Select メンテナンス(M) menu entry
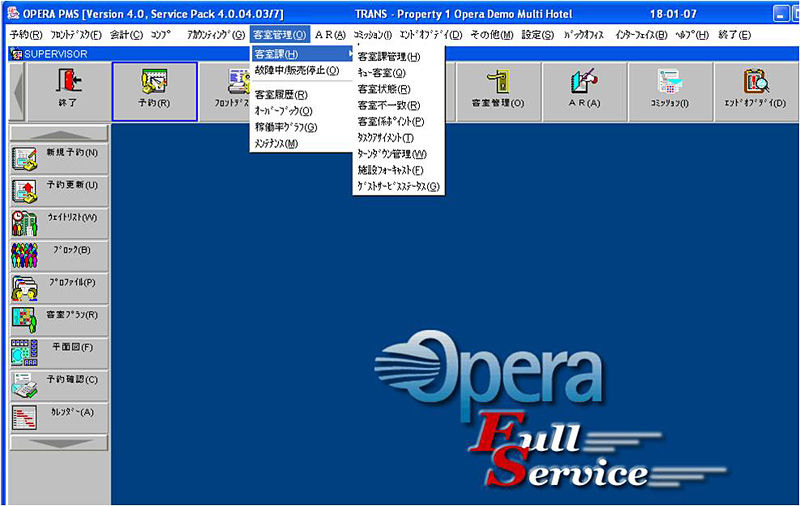800x506 pixels. click(276, 144)
